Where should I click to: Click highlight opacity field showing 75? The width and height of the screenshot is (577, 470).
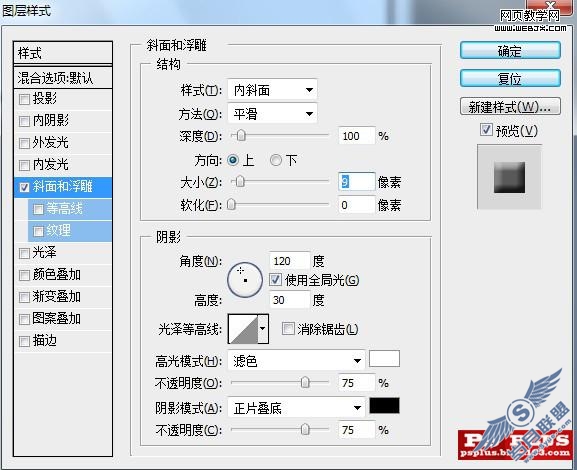pyautogui.click(x=357, y=383)
